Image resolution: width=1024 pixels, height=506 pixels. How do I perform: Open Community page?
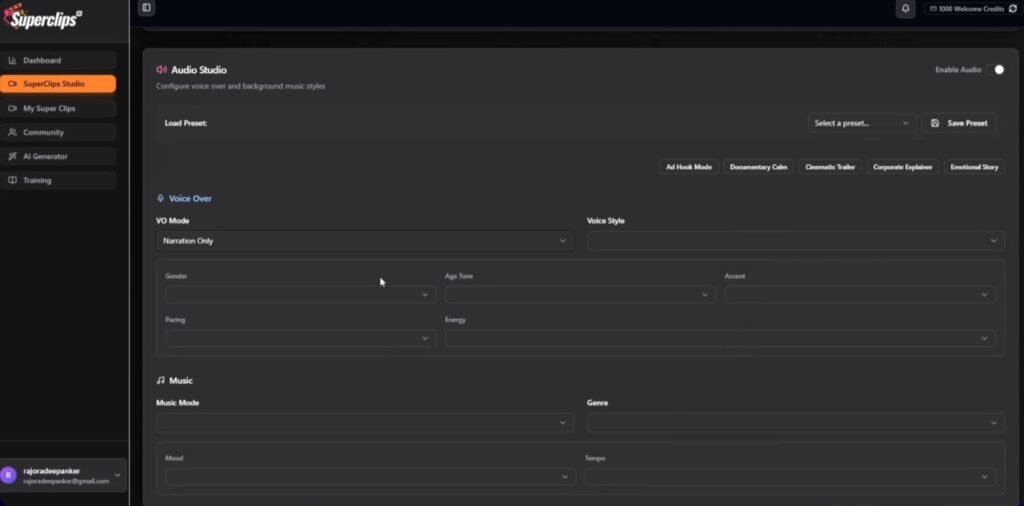click(x=58, y=133)
